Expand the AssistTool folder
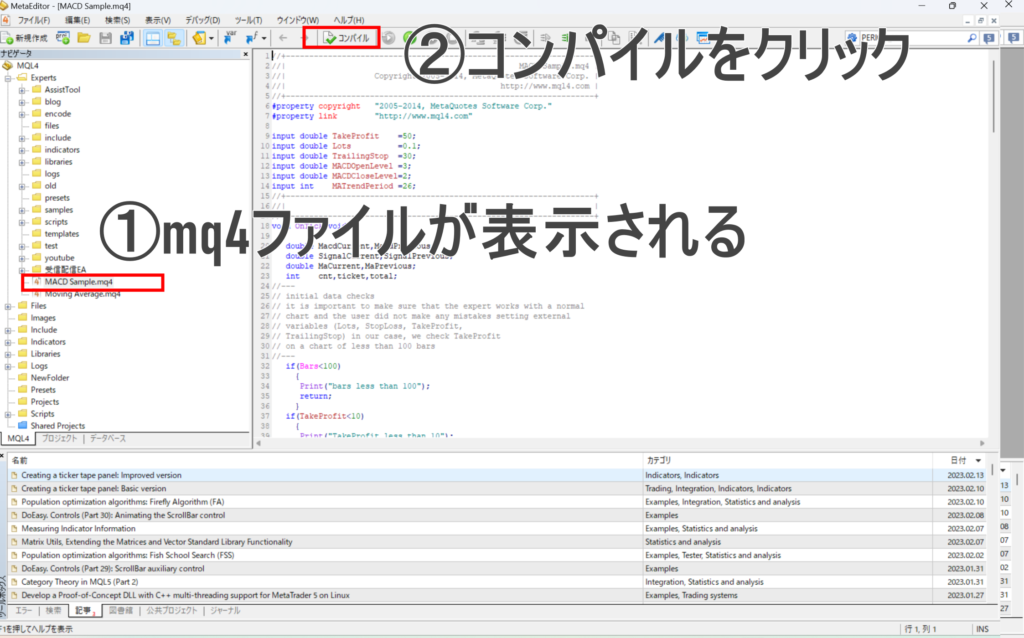Viewport: 1024px width, 638px height. (22, 90)
